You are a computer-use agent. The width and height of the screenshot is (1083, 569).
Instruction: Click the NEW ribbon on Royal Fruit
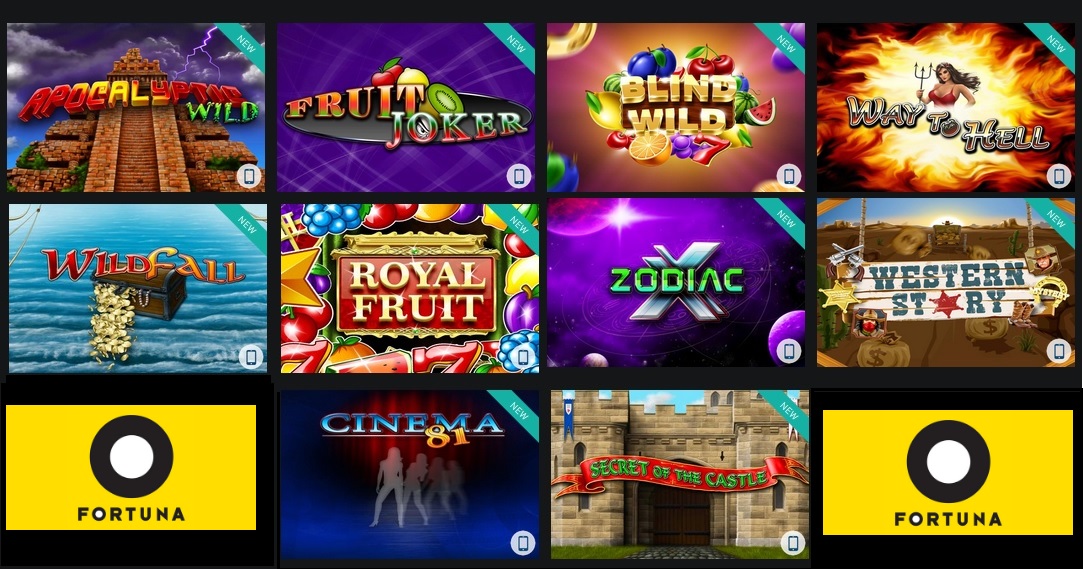[x=519, y=224]
